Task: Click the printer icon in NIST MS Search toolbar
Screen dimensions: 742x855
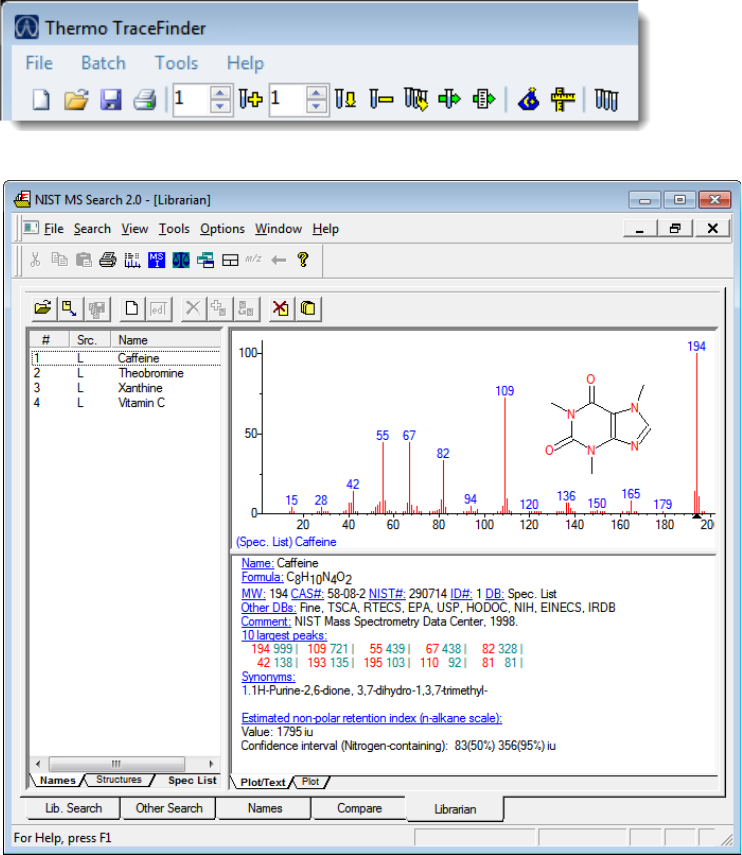Action: coord(108,260)
